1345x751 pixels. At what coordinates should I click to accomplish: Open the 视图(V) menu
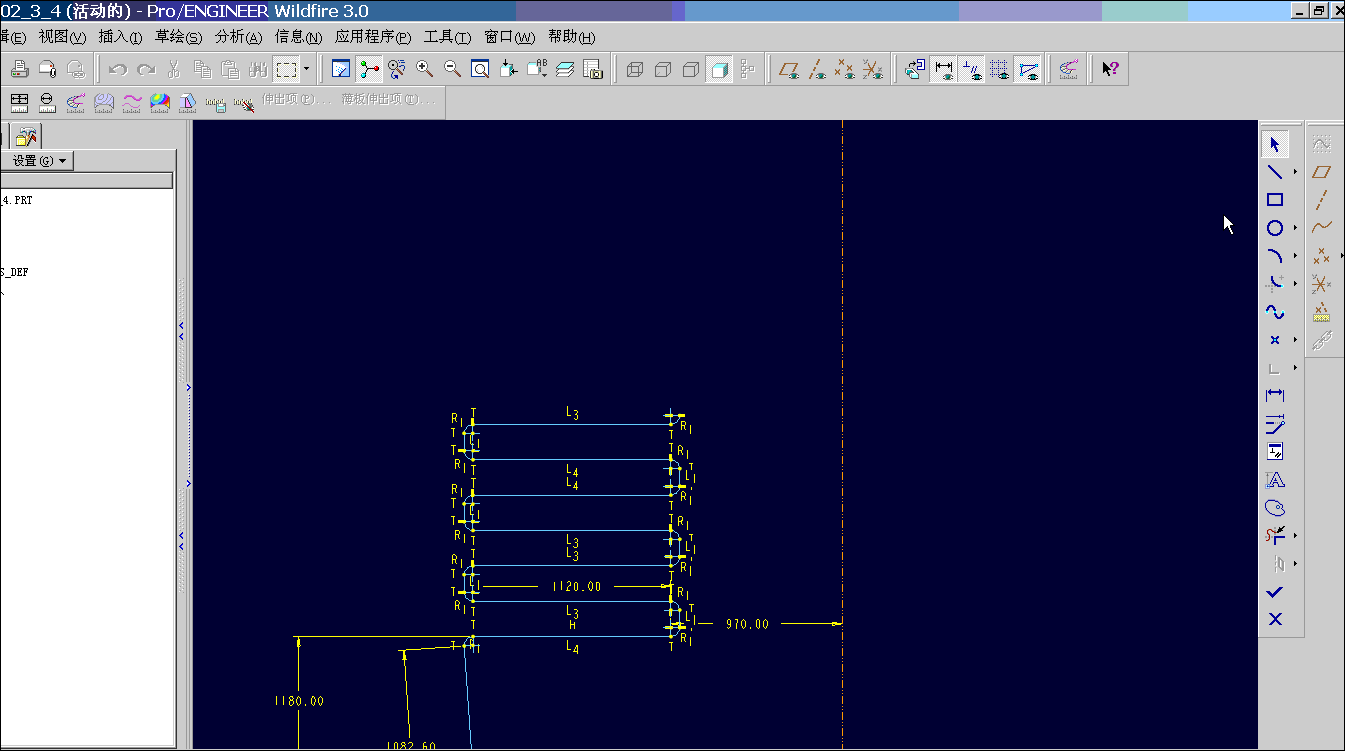62,37
